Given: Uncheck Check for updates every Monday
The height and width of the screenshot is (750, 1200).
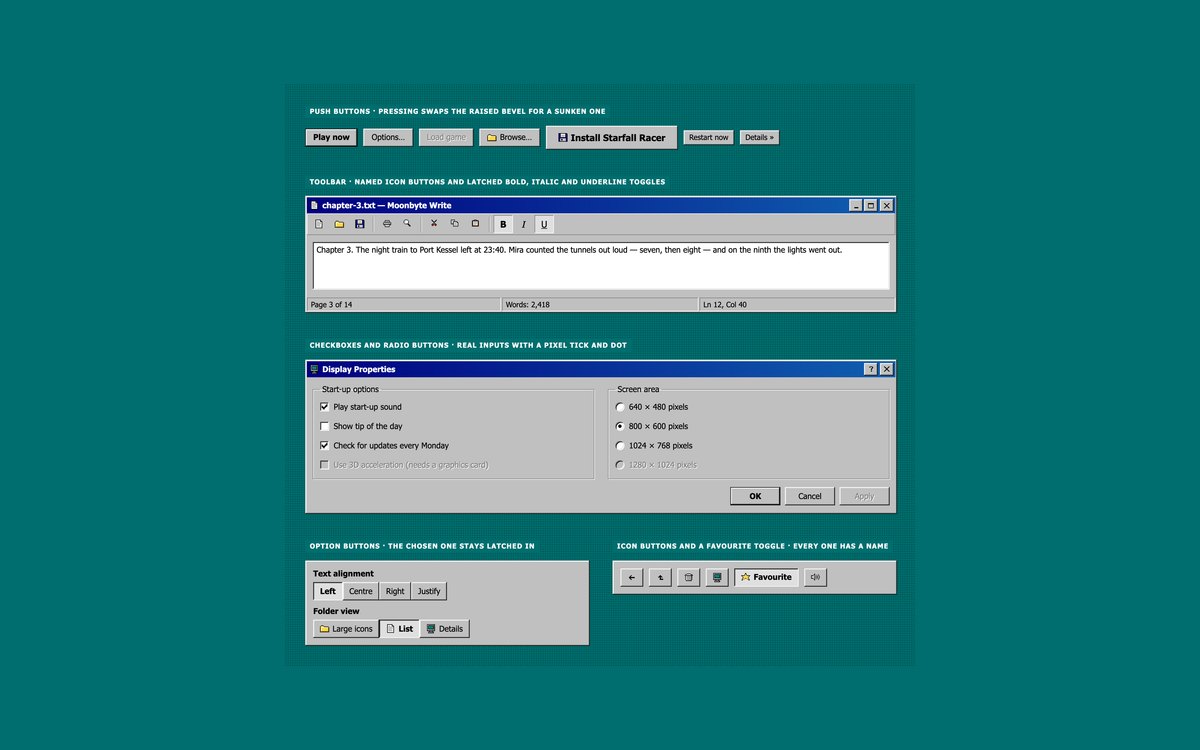Looking at the screenshot, I should click(x=324, y=445).
